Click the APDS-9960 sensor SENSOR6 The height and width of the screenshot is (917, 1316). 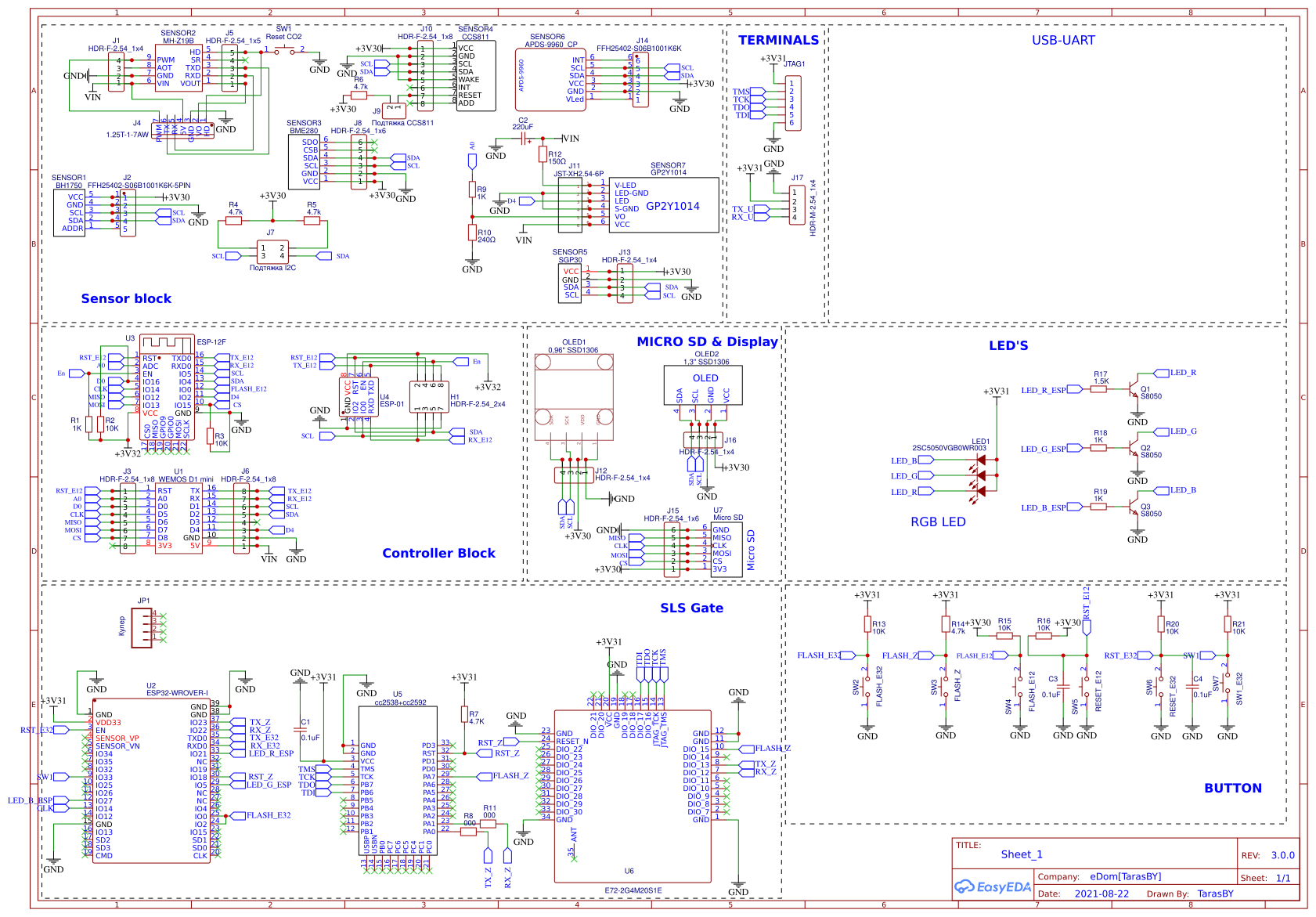548,78
